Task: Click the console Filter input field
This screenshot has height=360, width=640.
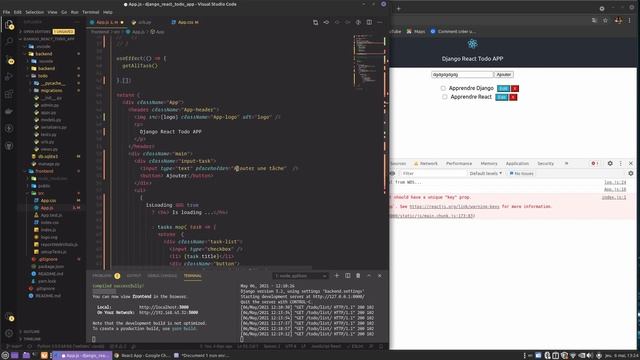Action: [433, 173]
